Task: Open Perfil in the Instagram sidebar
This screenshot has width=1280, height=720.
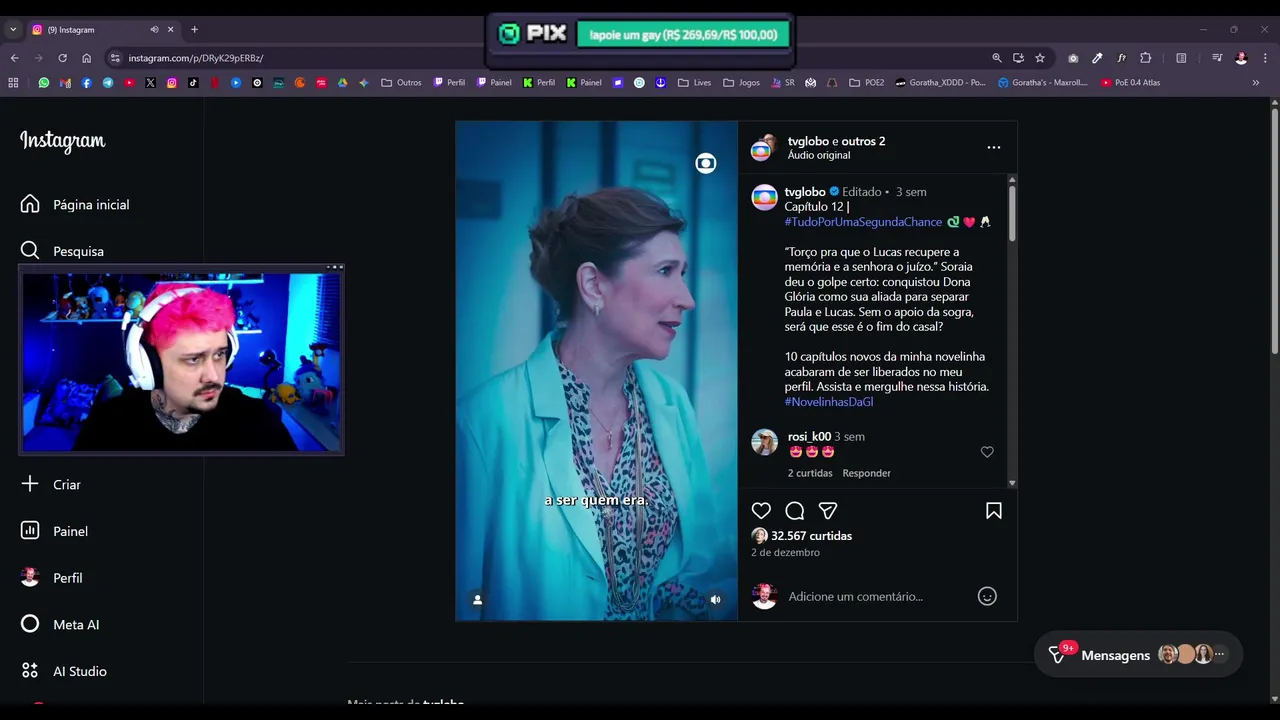Action: (x=51, y=578)
